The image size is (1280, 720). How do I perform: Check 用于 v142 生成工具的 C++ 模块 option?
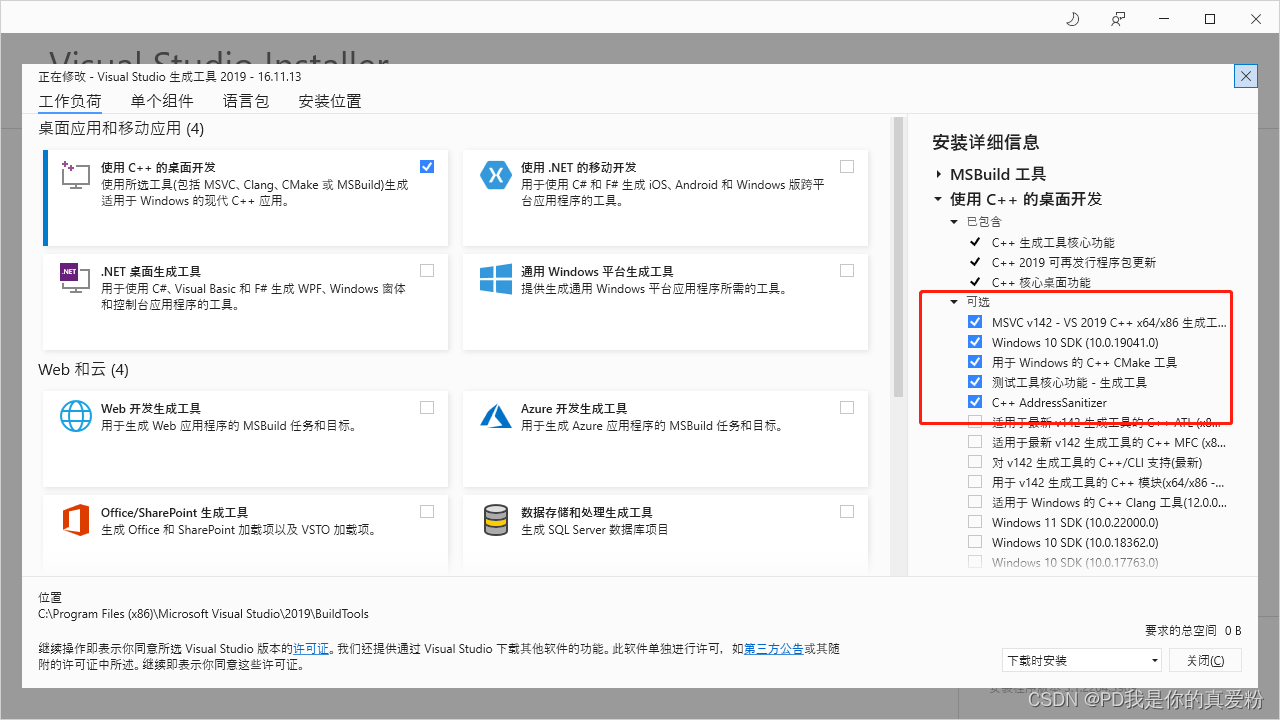(x=975, y=482)
